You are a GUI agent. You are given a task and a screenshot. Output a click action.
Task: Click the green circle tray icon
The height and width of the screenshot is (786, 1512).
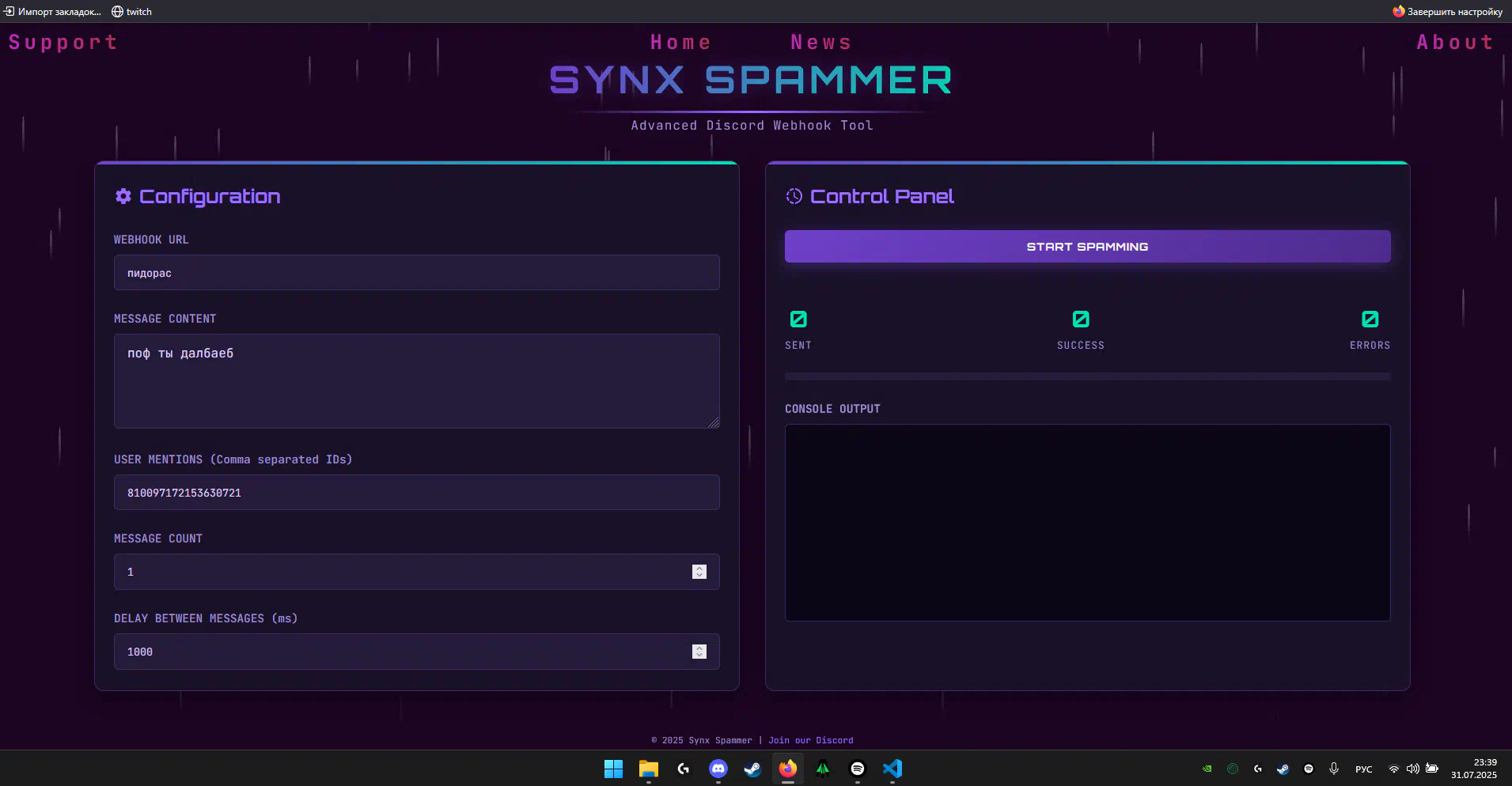click(1233, 769)
